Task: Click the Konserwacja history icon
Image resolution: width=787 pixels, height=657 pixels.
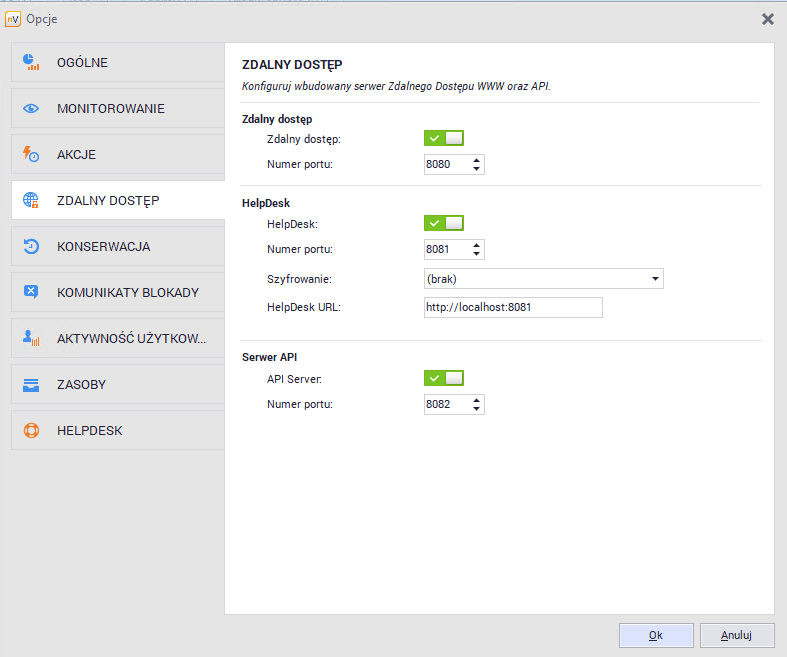Action: (31, 246)
